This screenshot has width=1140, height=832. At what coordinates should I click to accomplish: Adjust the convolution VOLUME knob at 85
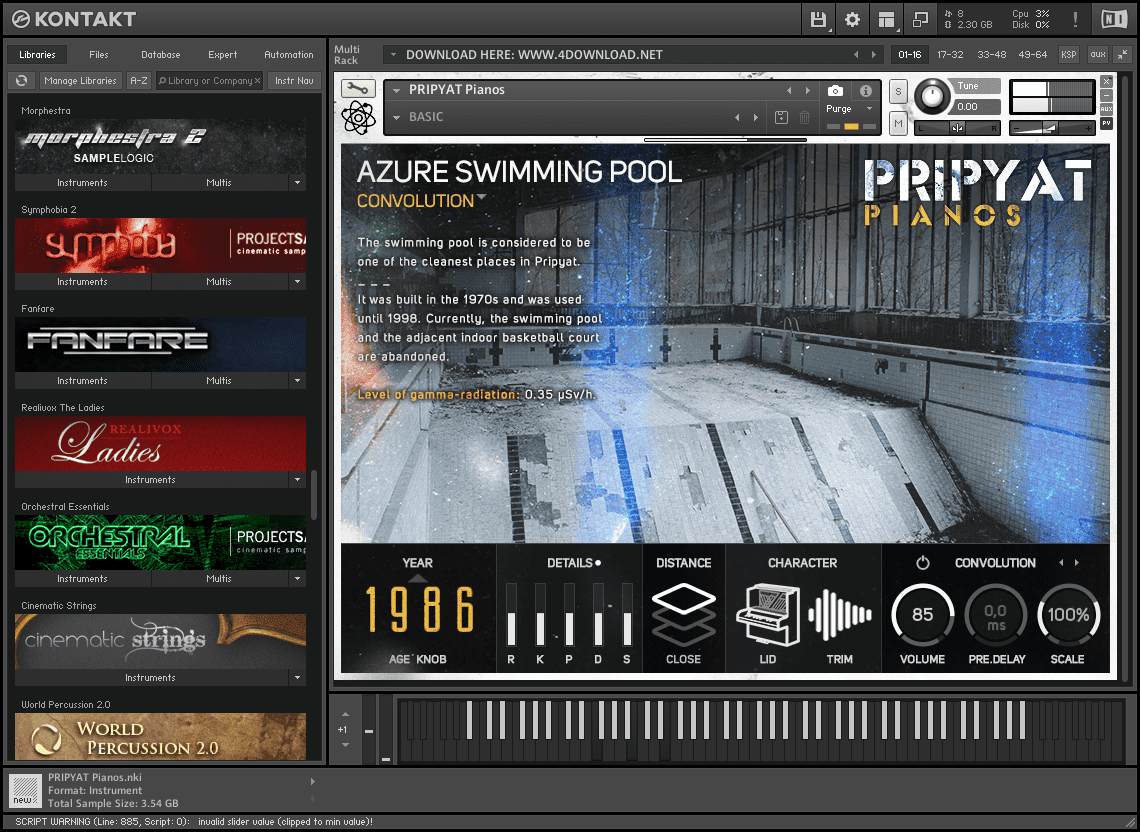[x=923, y=615]
